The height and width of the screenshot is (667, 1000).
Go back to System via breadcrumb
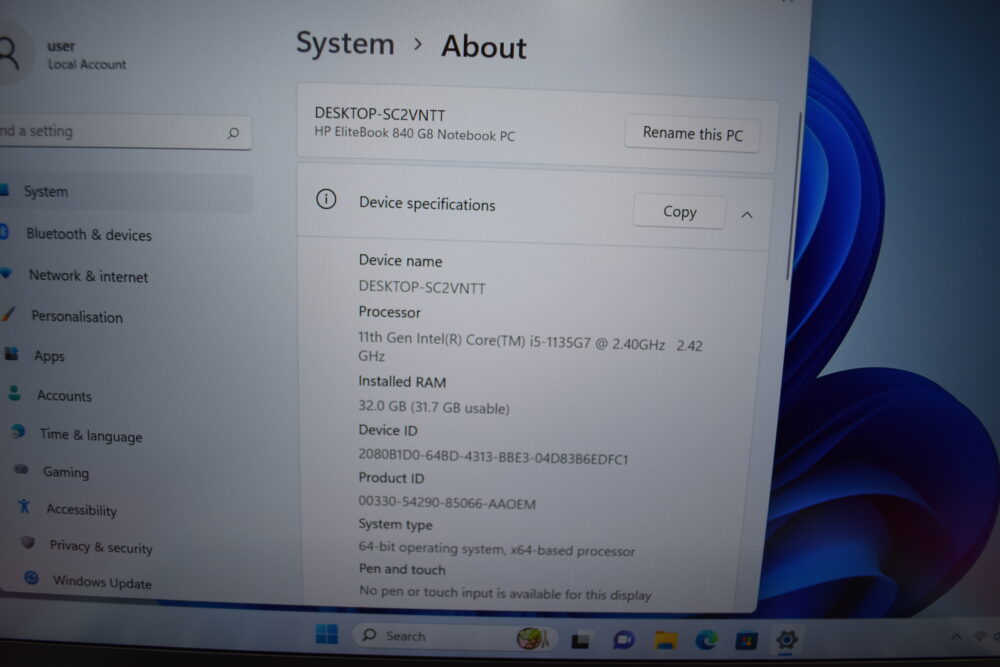(x=345, y=44)
